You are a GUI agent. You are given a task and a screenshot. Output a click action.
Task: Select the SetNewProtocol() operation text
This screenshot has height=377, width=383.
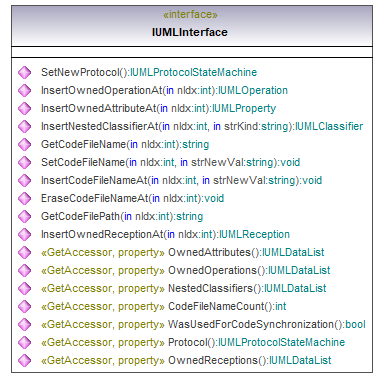149,72
